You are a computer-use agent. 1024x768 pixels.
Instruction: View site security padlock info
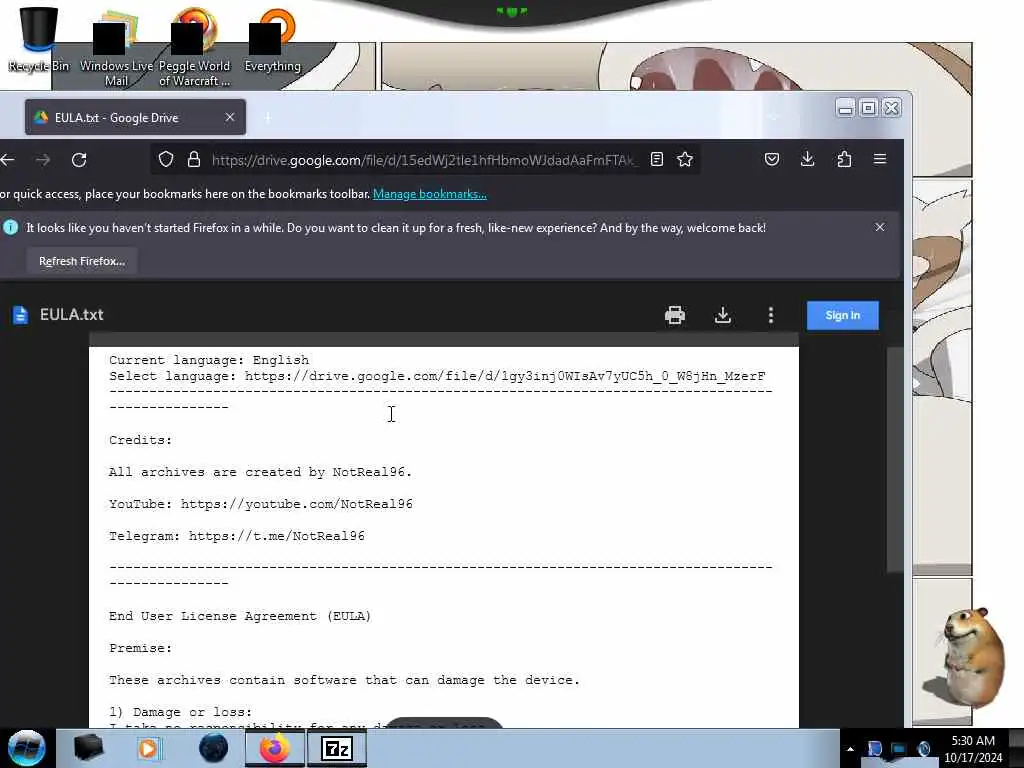click(x=194, y=159)
